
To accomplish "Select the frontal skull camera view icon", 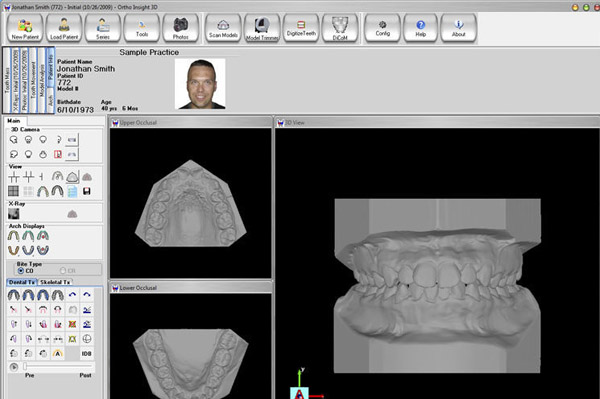I will pyautogui.click(x=28, y=140).
